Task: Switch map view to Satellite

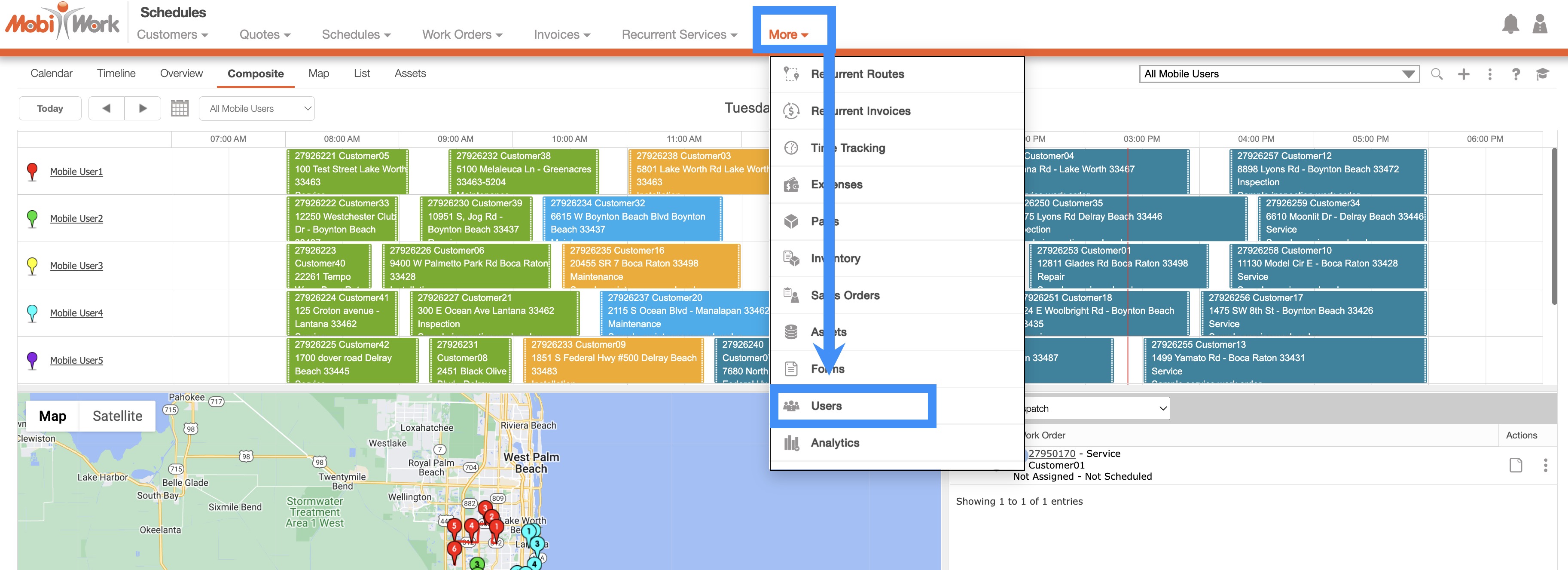Action: click(117, 416)
